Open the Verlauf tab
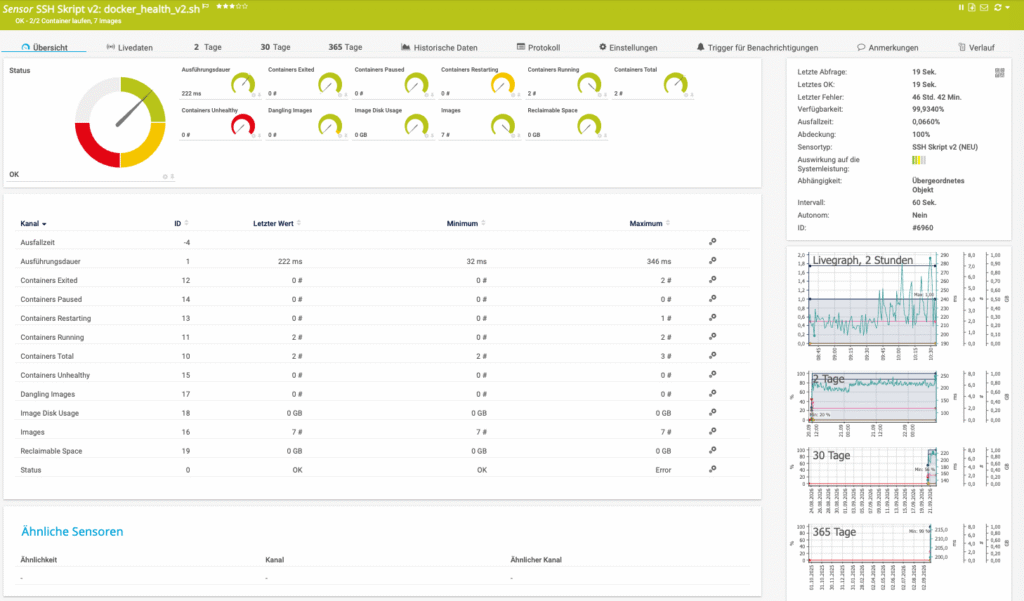This screenshot has height=601, width=1024. point(976,48)
